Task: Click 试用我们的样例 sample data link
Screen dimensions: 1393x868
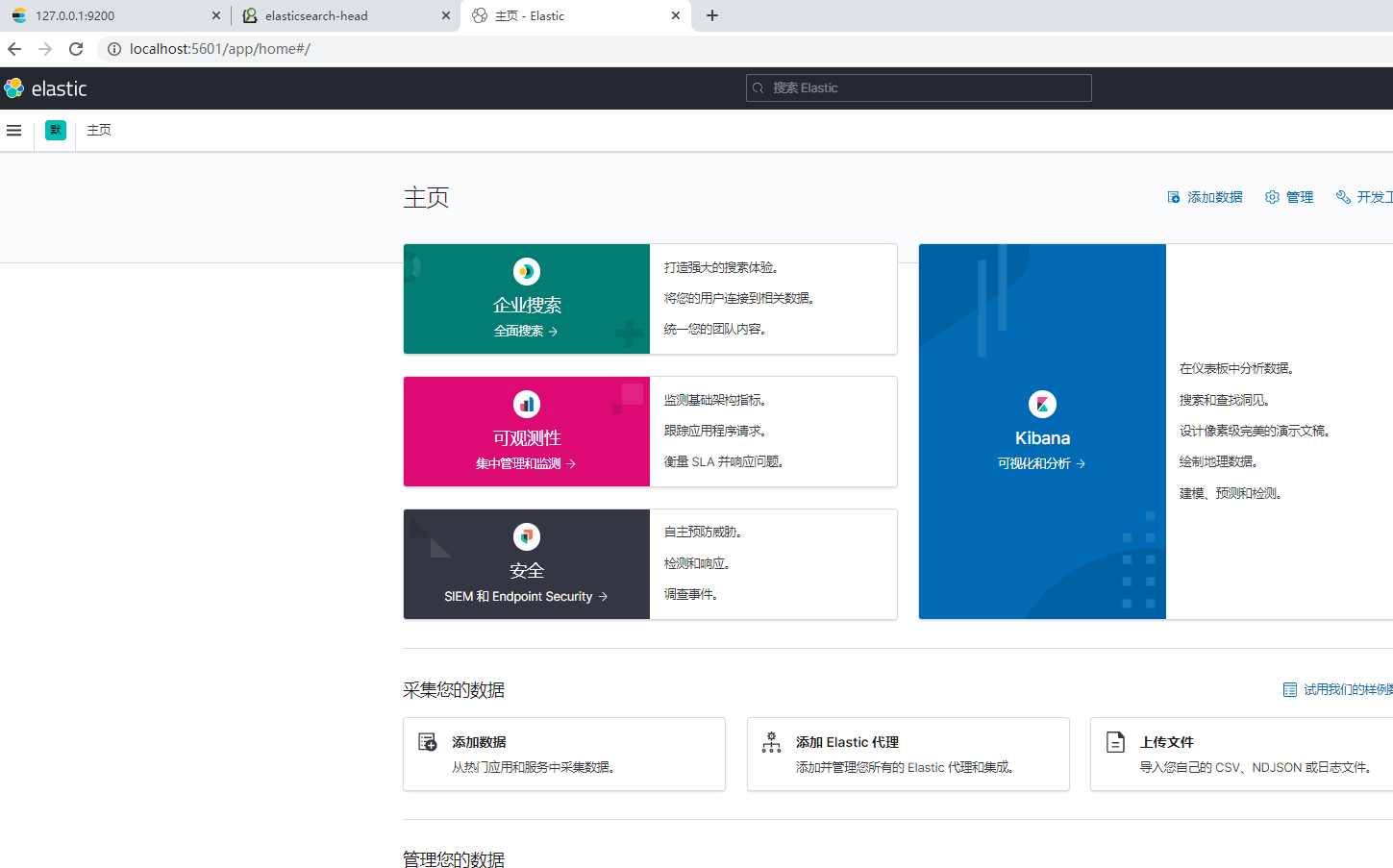Action: pyautogui.click(x=1348, y=689)
